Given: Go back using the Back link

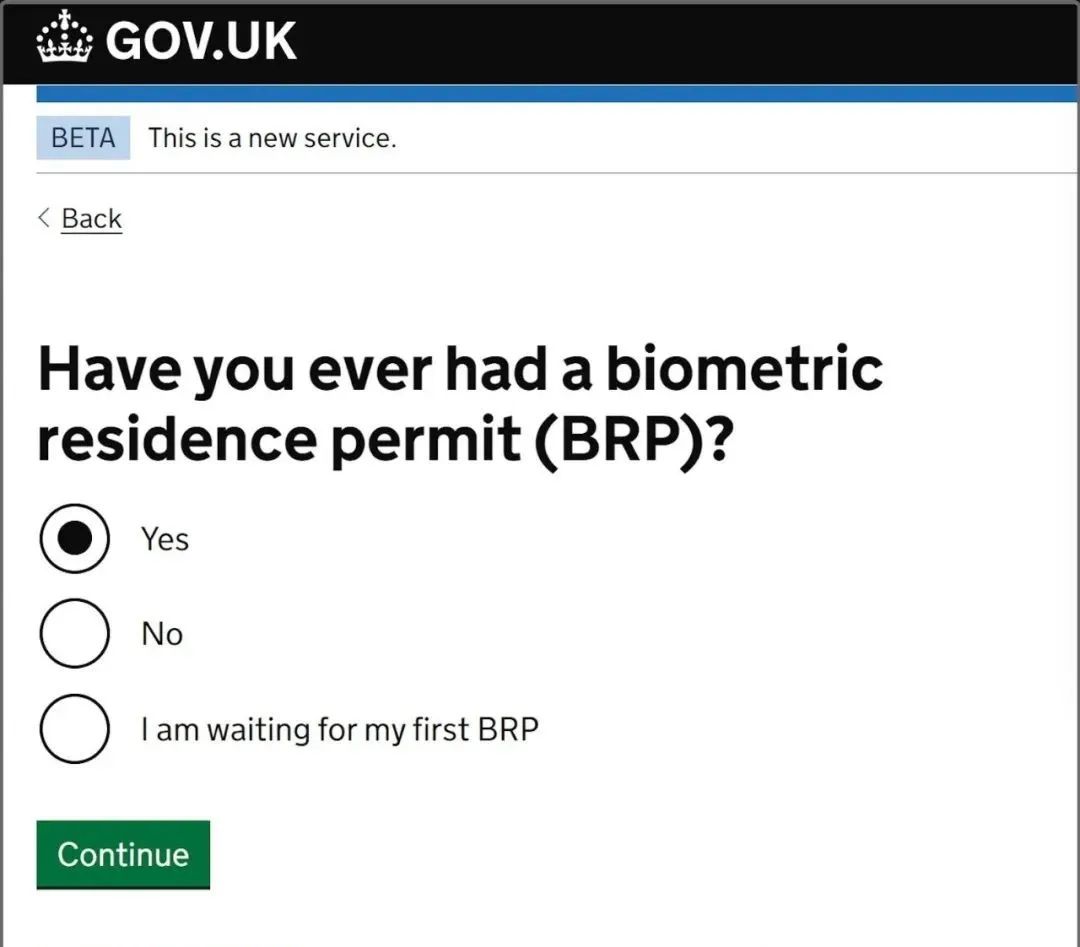Looking at the screenshot, I should [92, 218].
